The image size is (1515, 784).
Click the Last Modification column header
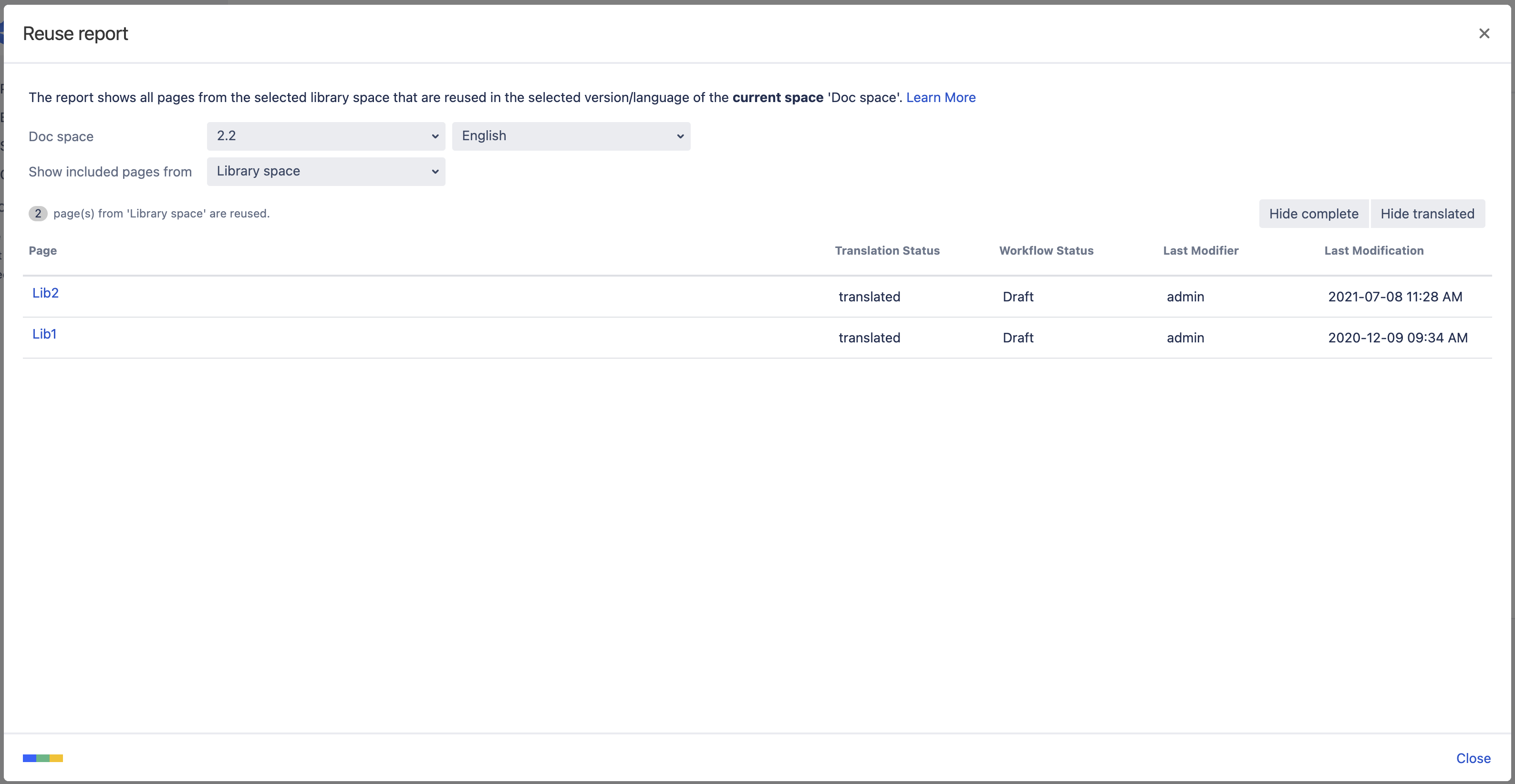(x=1373, y=250)
